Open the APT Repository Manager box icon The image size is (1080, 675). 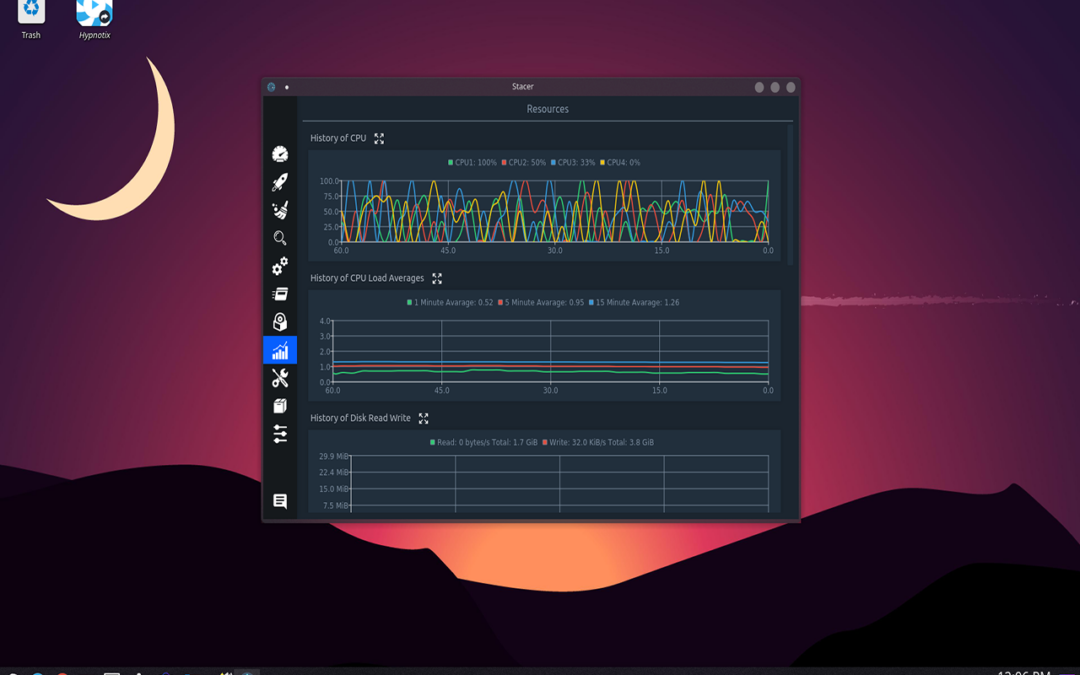(x=281, y=405)
